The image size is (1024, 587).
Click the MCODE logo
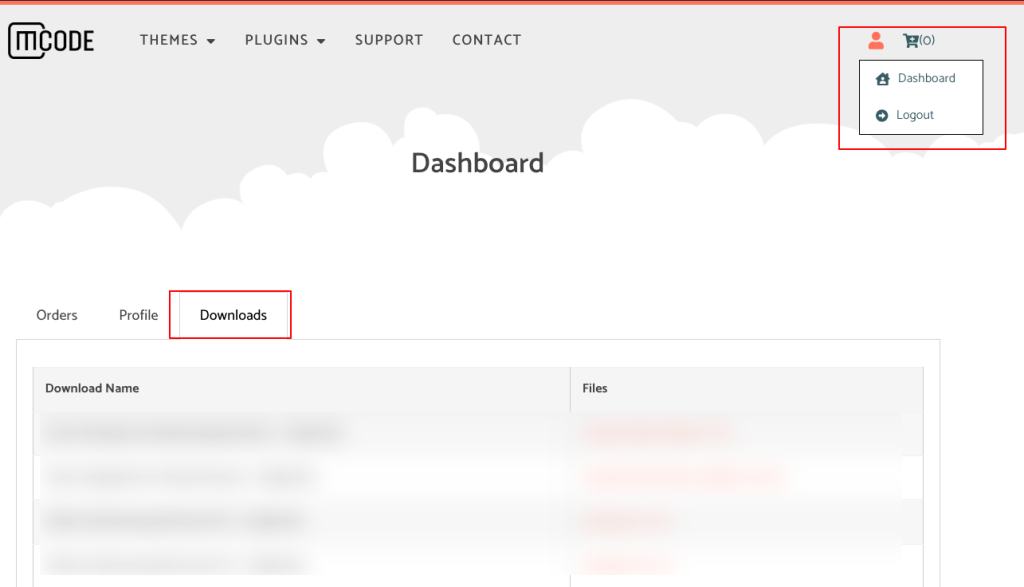pyautogui.click(x=51, y=40)
